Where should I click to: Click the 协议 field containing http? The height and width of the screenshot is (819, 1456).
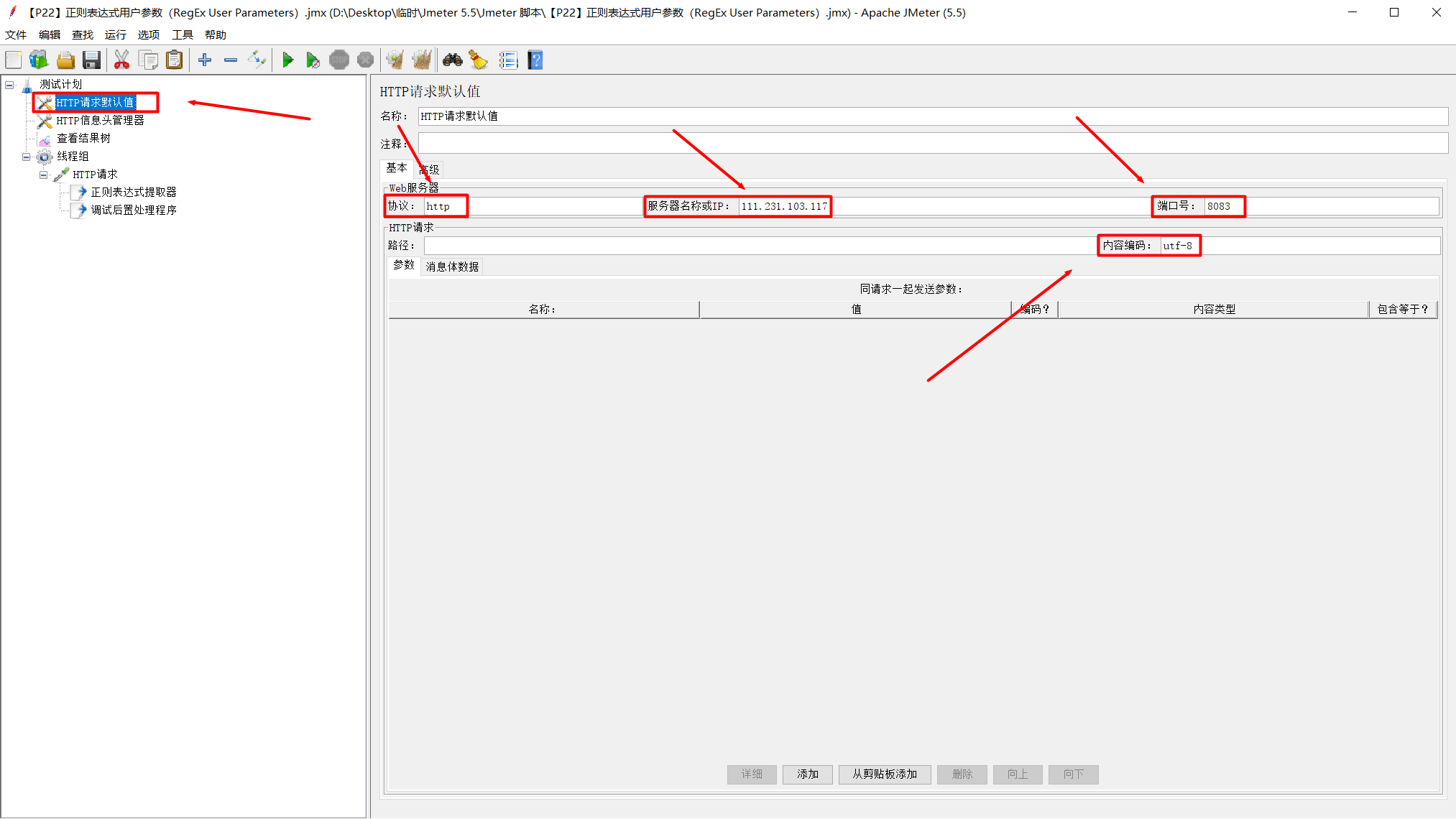pyautogui.click(x=532, y=207)
